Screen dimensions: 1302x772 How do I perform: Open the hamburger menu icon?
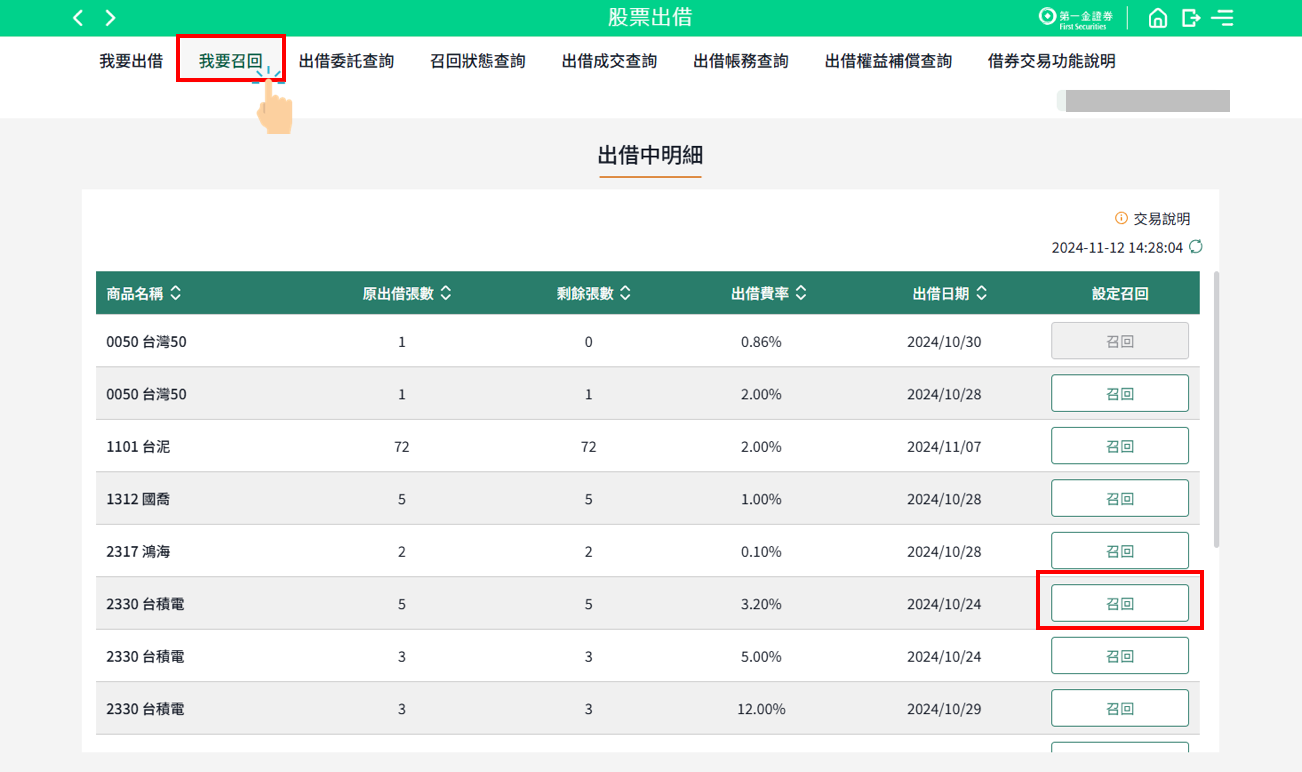pos(1222,18)
